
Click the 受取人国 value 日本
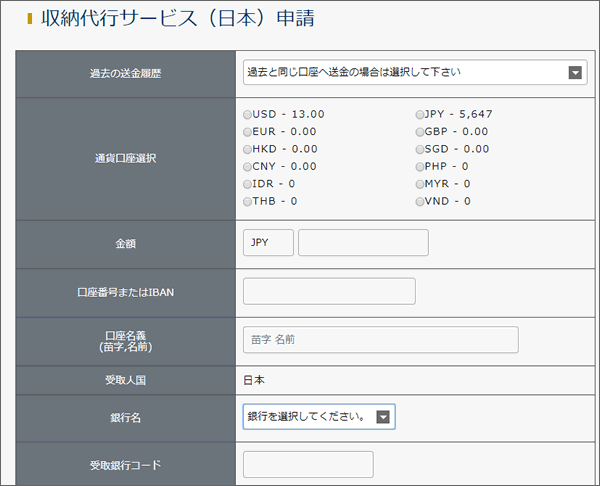point(254,380)
